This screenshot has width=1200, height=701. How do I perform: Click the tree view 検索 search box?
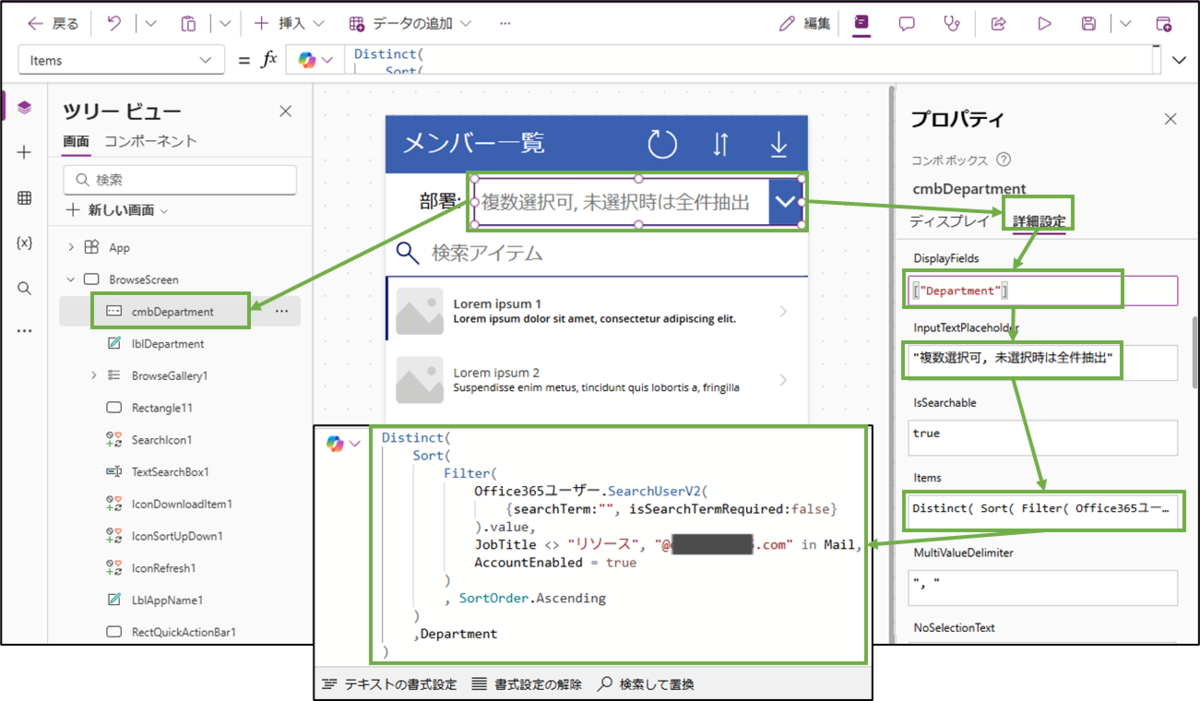pos(180,180)
